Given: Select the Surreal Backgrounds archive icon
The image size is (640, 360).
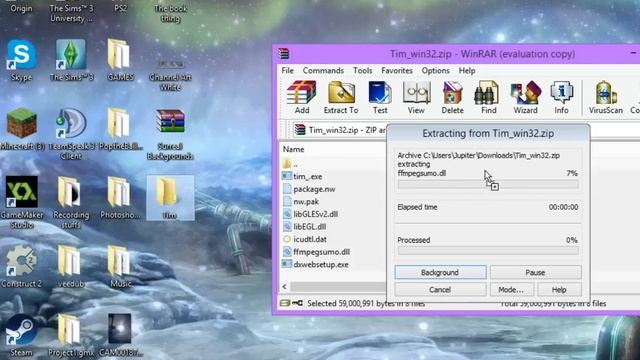Looking at the screenshot, I should tap(170, 133).
